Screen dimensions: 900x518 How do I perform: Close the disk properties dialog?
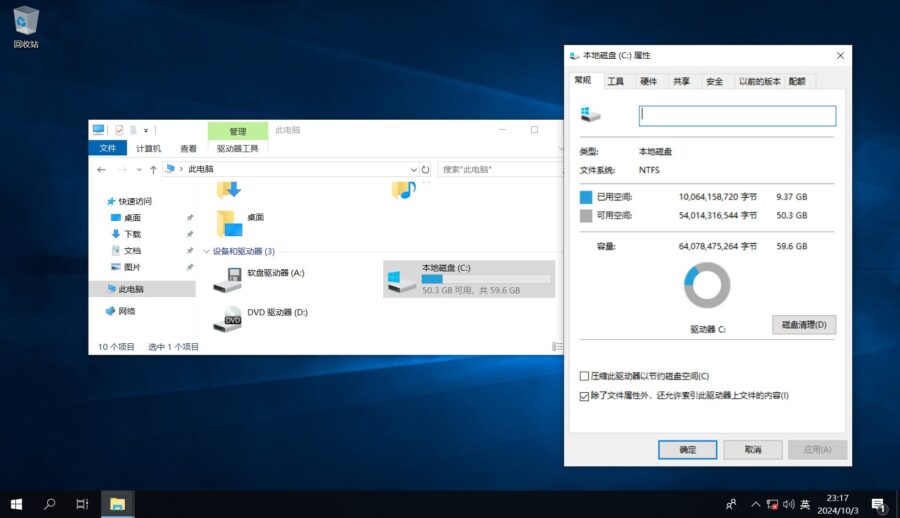coord(840,56)
